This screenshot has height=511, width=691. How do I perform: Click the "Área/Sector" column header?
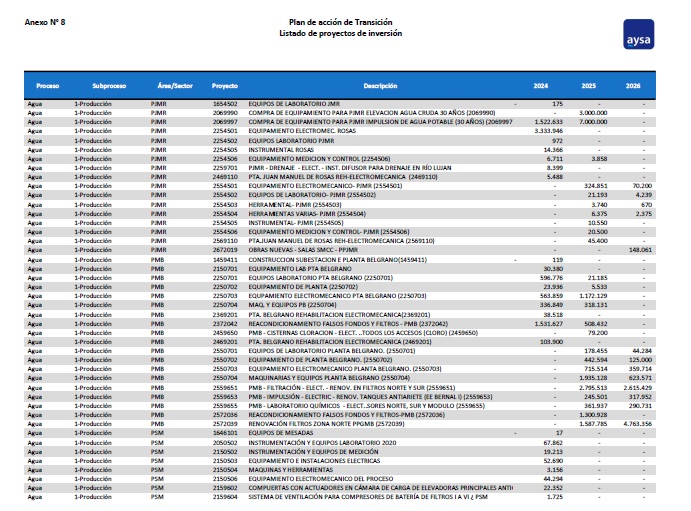168,86
